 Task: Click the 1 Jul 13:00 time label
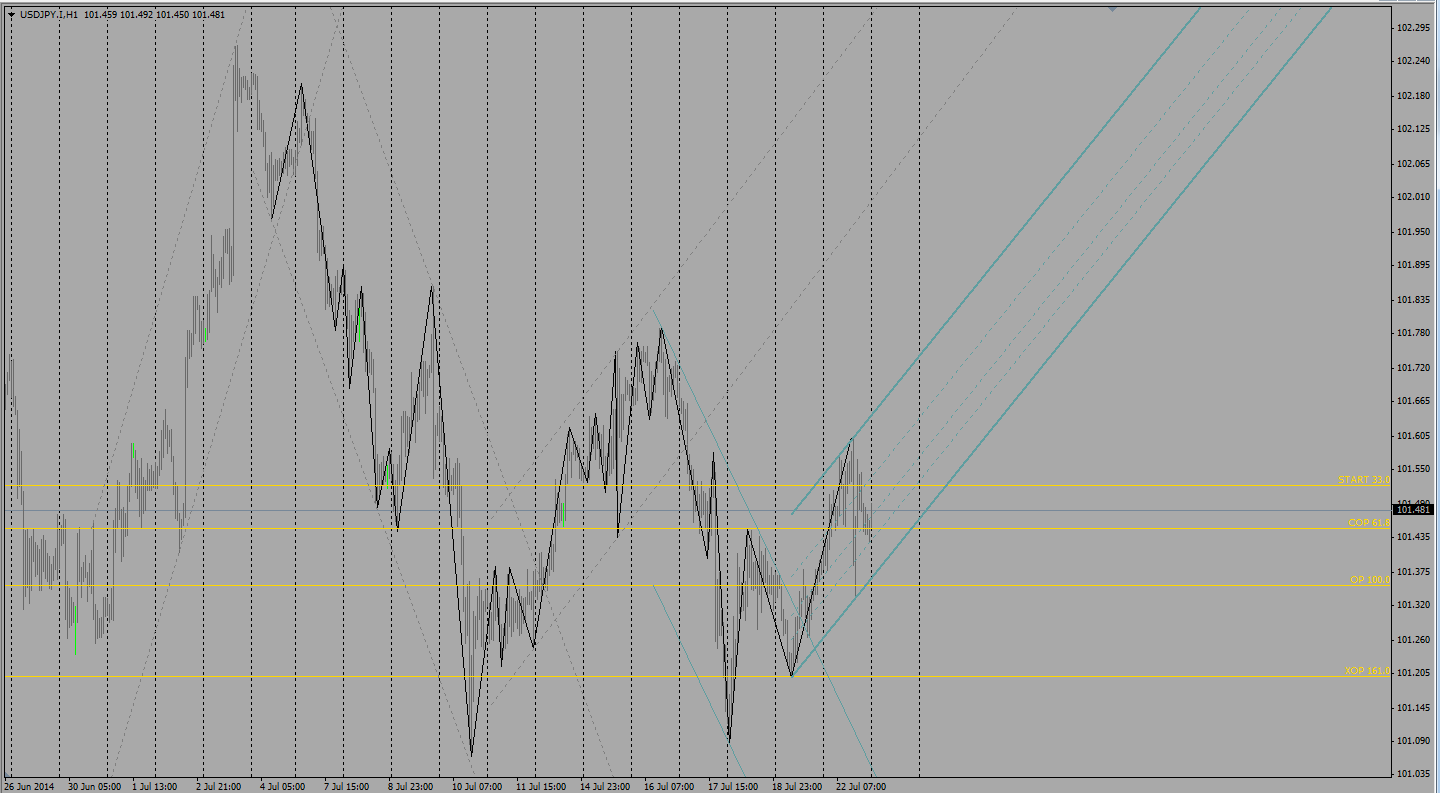[155, 787]
